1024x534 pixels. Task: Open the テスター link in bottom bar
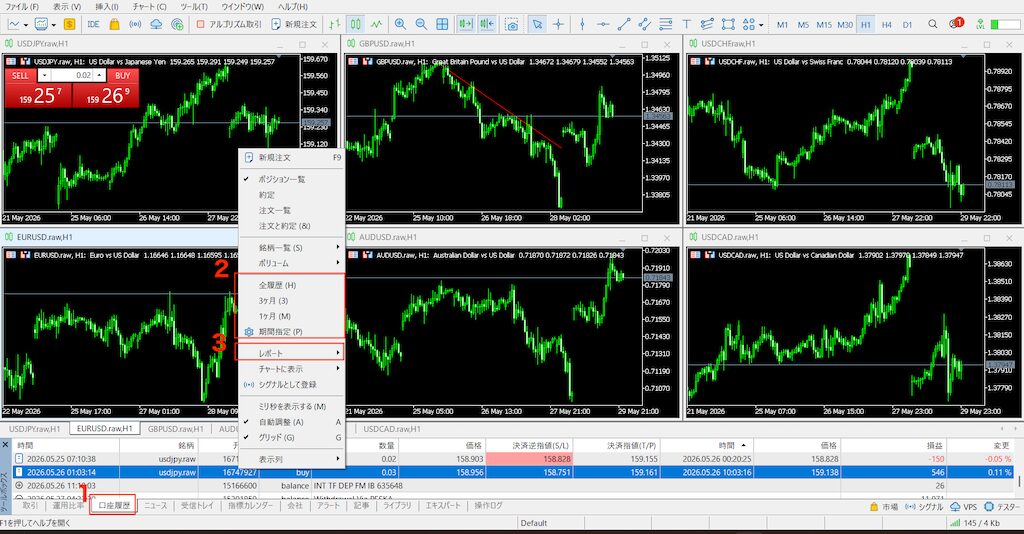pos(1002,507)
